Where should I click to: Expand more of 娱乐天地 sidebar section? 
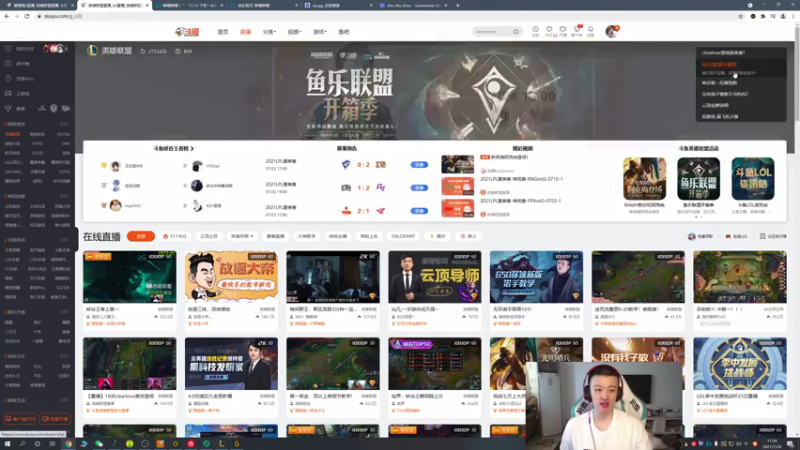point(65,312)
